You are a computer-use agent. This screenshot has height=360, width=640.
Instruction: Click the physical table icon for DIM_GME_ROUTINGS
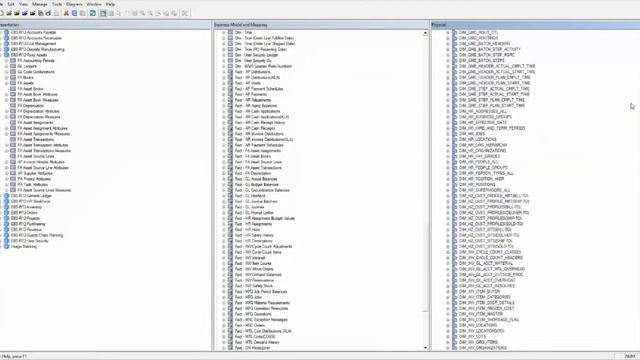pyautogui.click(x=455, y=38)
